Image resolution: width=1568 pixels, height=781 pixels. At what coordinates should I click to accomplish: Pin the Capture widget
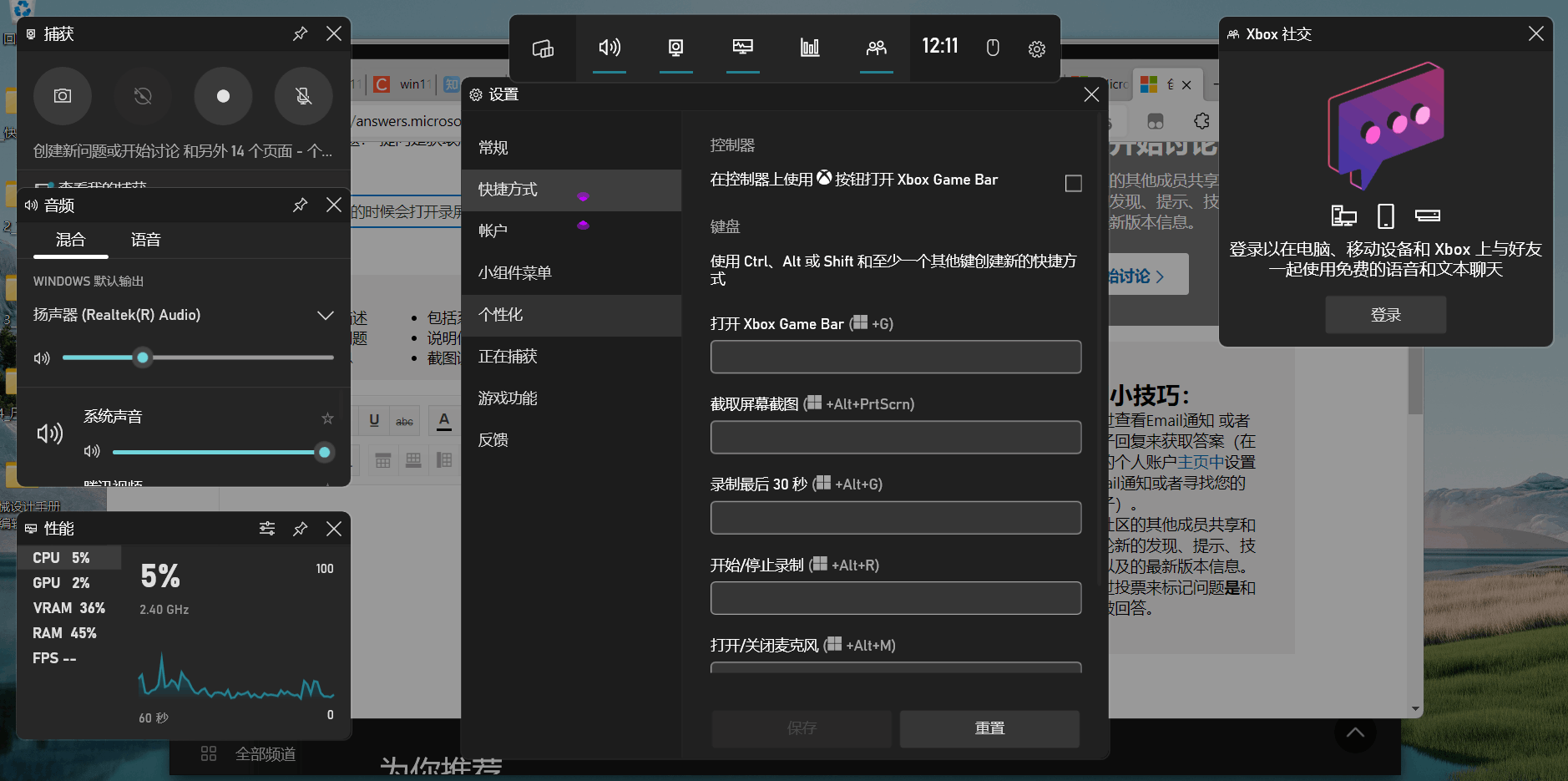(301, 33)
